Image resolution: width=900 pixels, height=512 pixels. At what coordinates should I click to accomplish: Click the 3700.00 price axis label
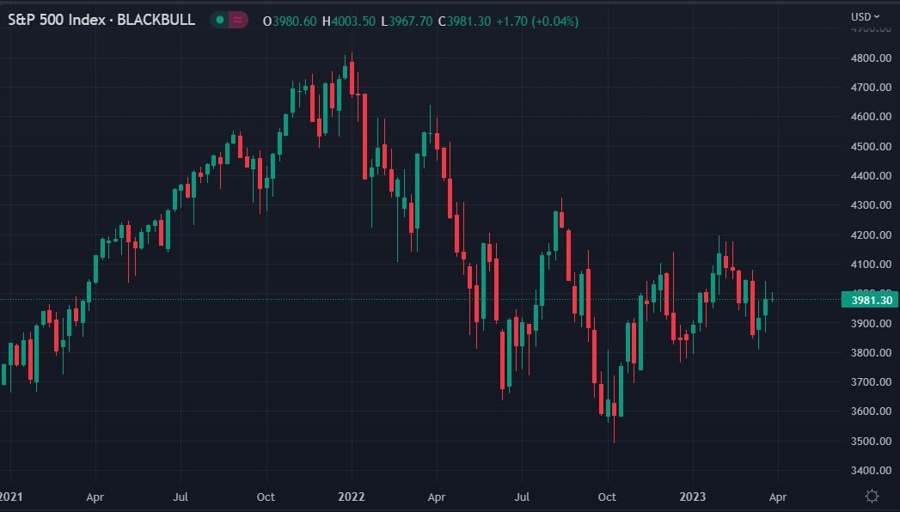click(x=871, y=382)
